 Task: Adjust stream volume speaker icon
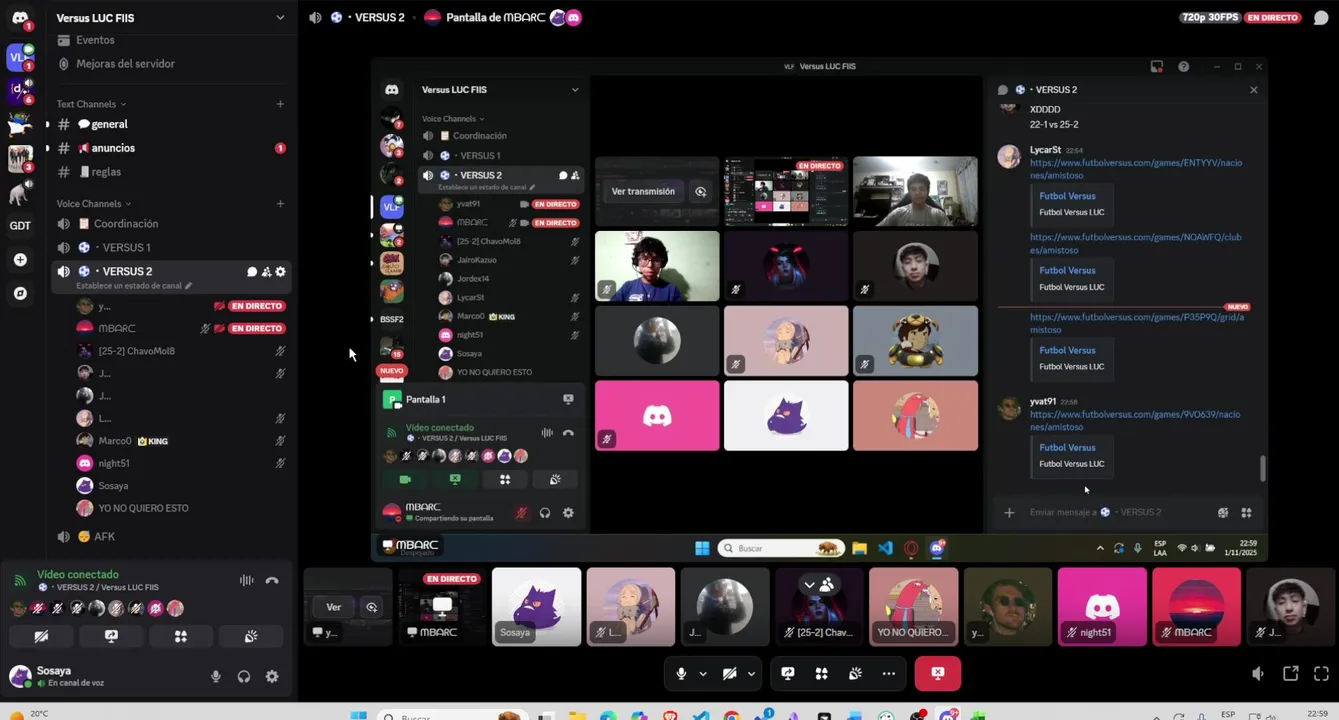point(1257,674)
